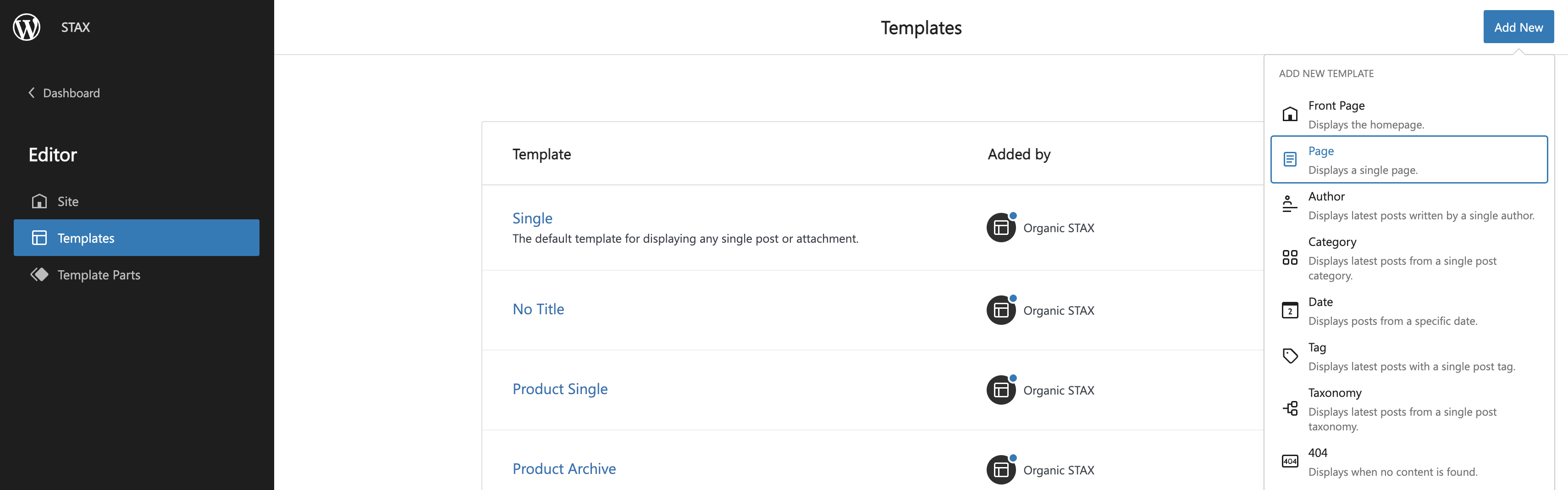Open the Single template link

click(532, 218)
